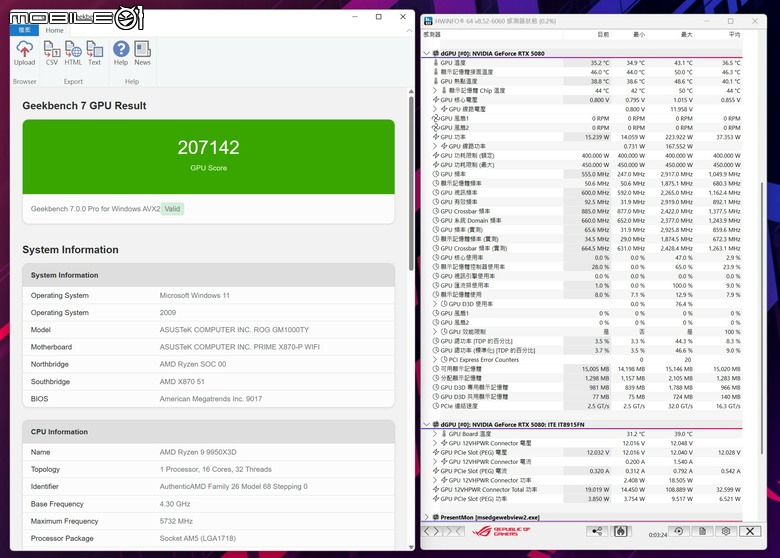Collapse the Geekbench ribbon with the chevron
The image size is (780, 558).
point(409,31)
